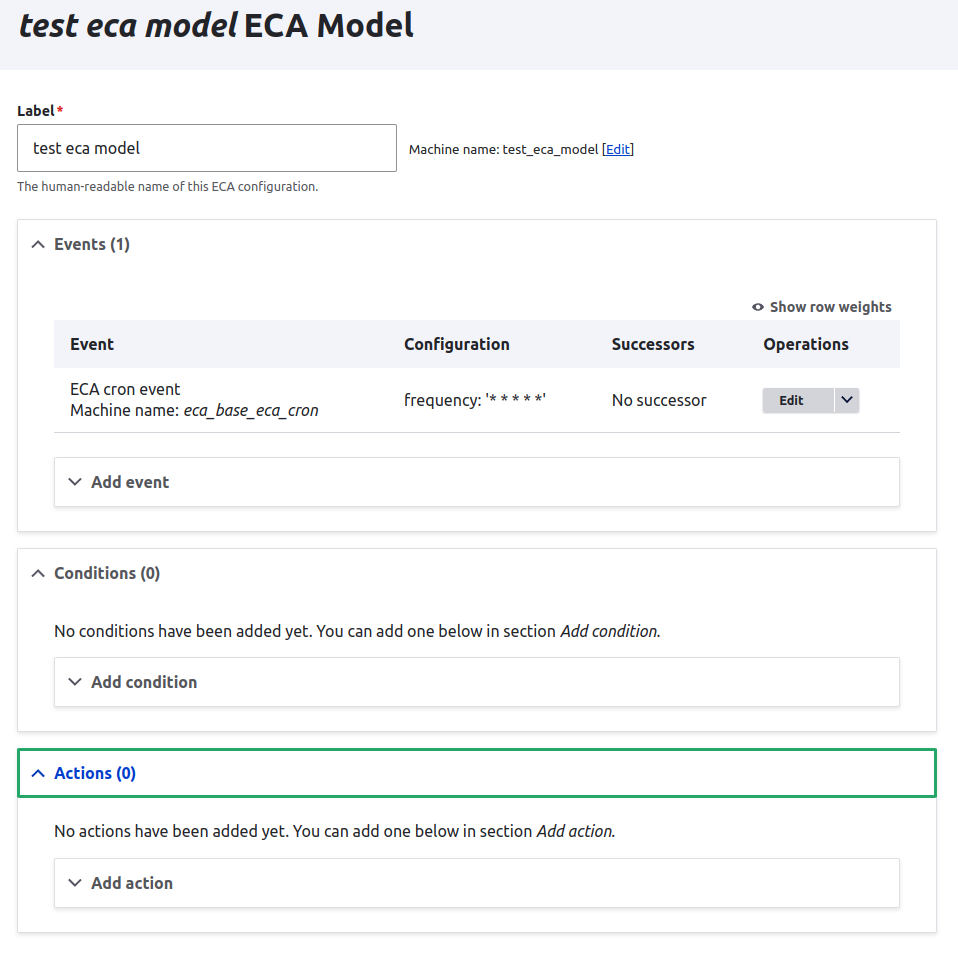This screenshot has width=958, height=953.
Task: Click the ECA cron event row name
Action: click(125, 389)
